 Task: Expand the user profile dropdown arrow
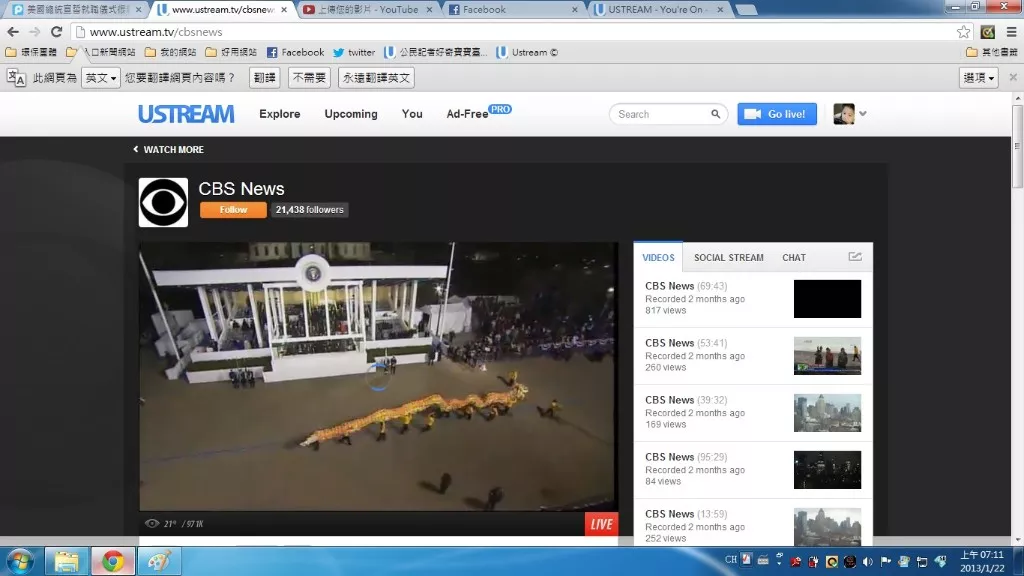tap(863, 114)
